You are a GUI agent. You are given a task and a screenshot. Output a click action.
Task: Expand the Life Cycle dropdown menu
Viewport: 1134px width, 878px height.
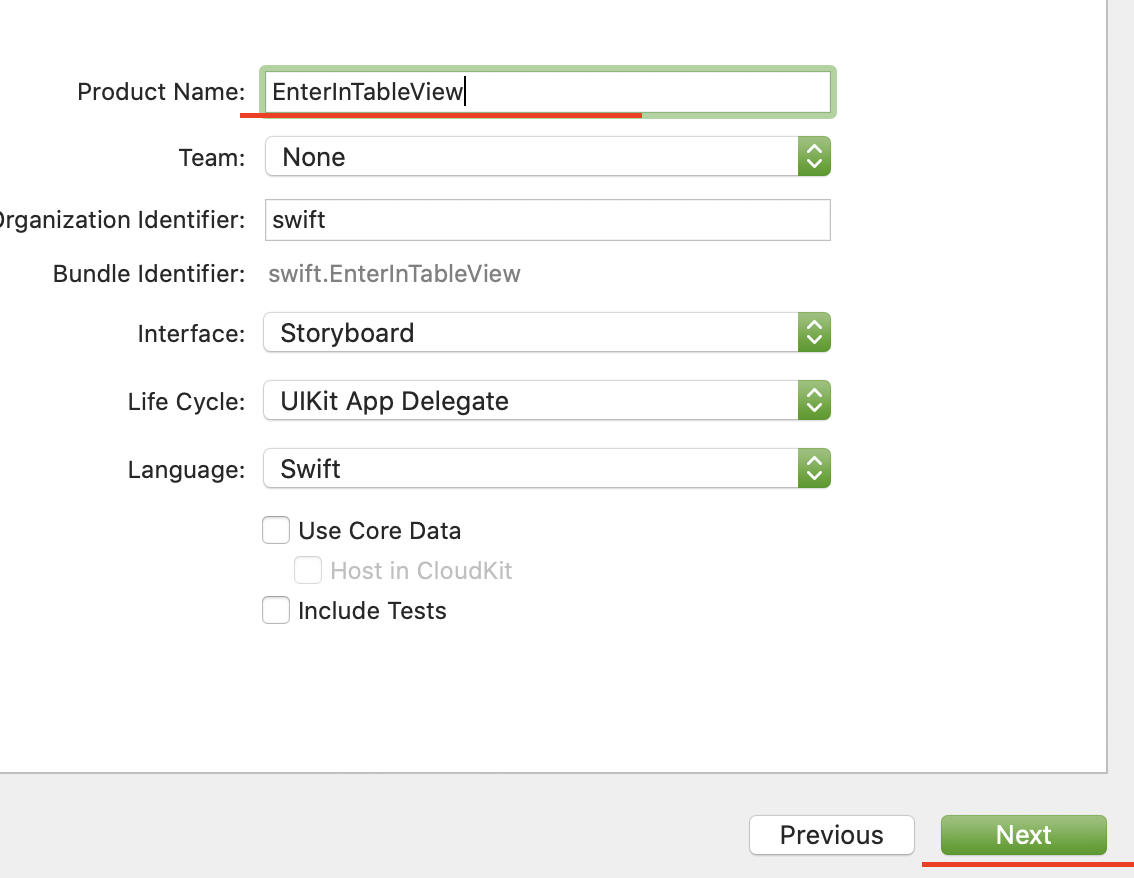(530, 401)
